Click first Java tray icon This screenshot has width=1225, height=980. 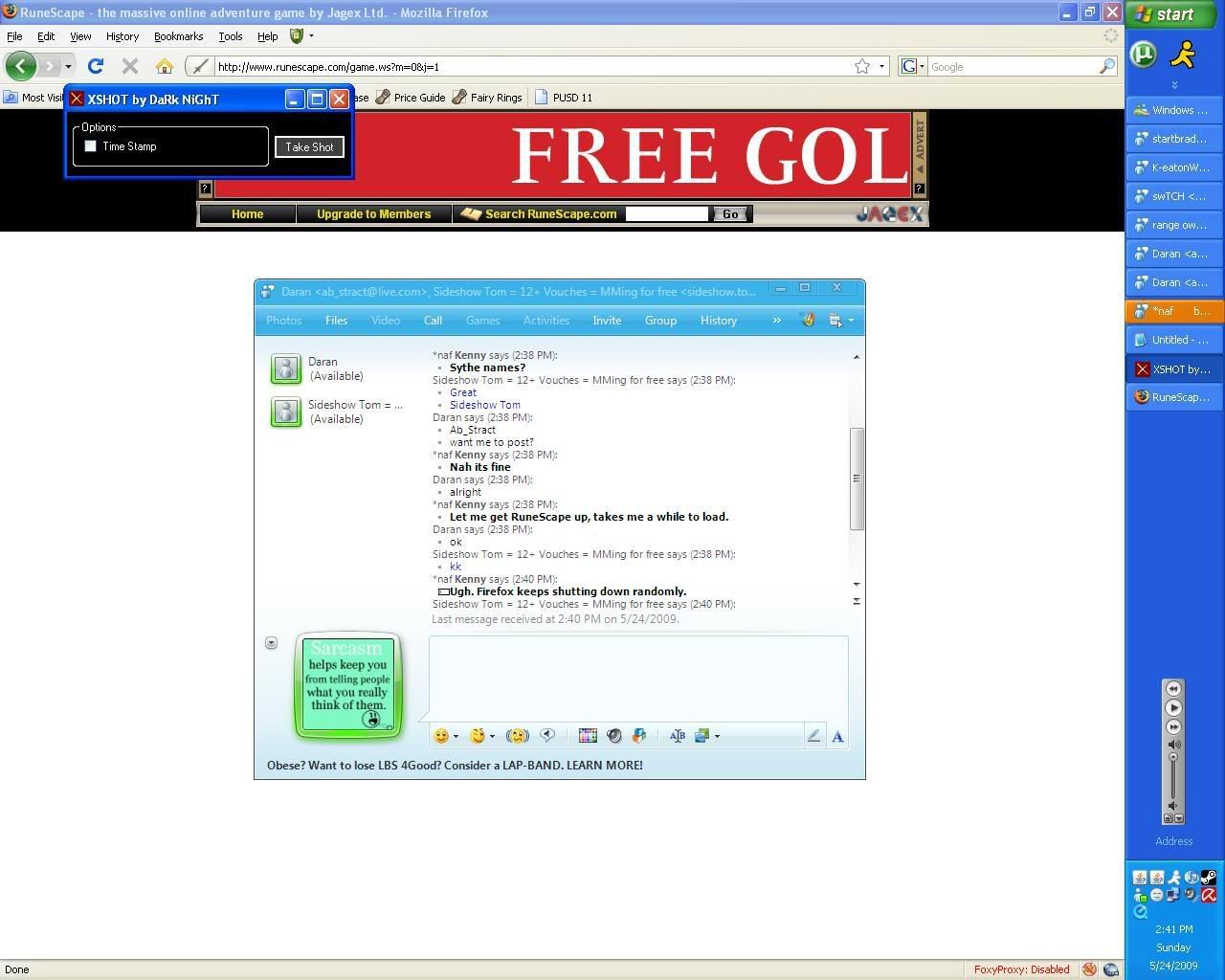[x=1140, y=877]
